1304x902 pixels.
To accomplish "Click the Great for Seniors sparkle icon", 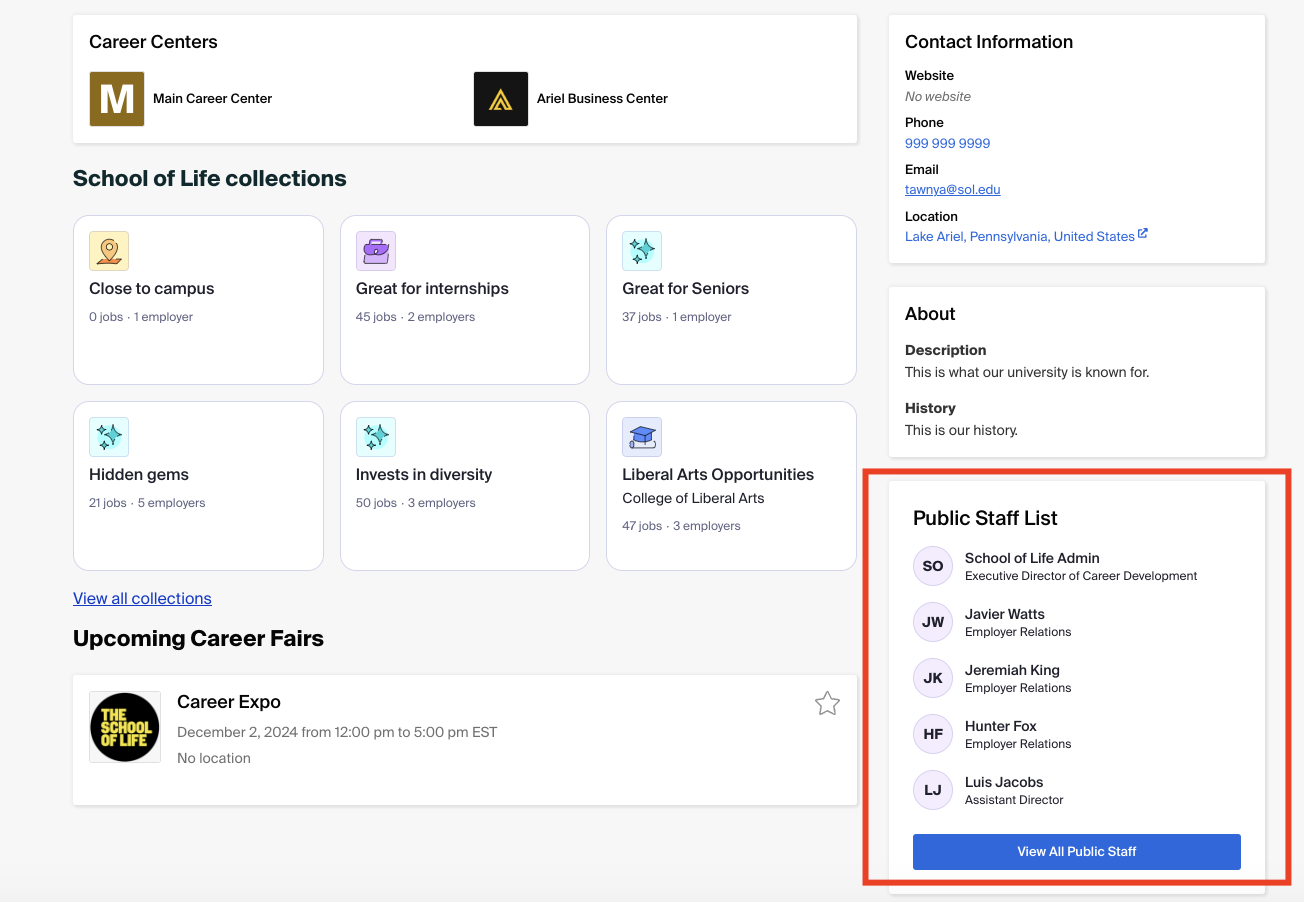I will tap(642, 251).
